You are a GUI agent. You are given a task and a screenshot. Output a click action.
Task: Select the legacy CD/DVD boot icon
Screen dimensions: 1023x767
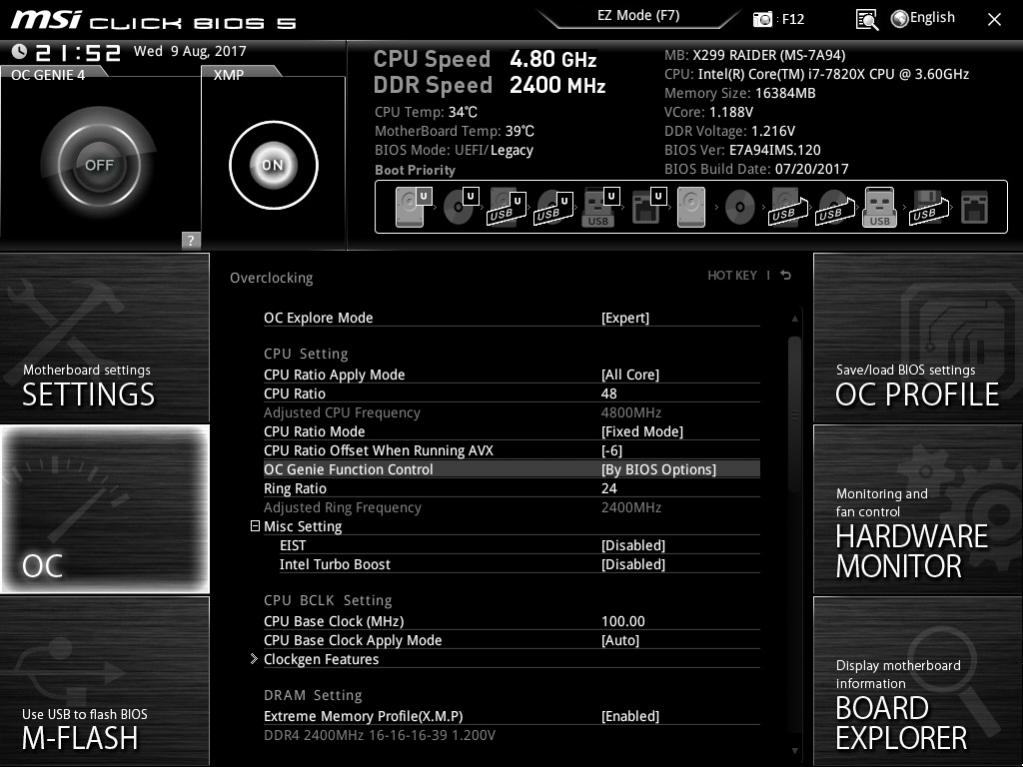point(740,207)
